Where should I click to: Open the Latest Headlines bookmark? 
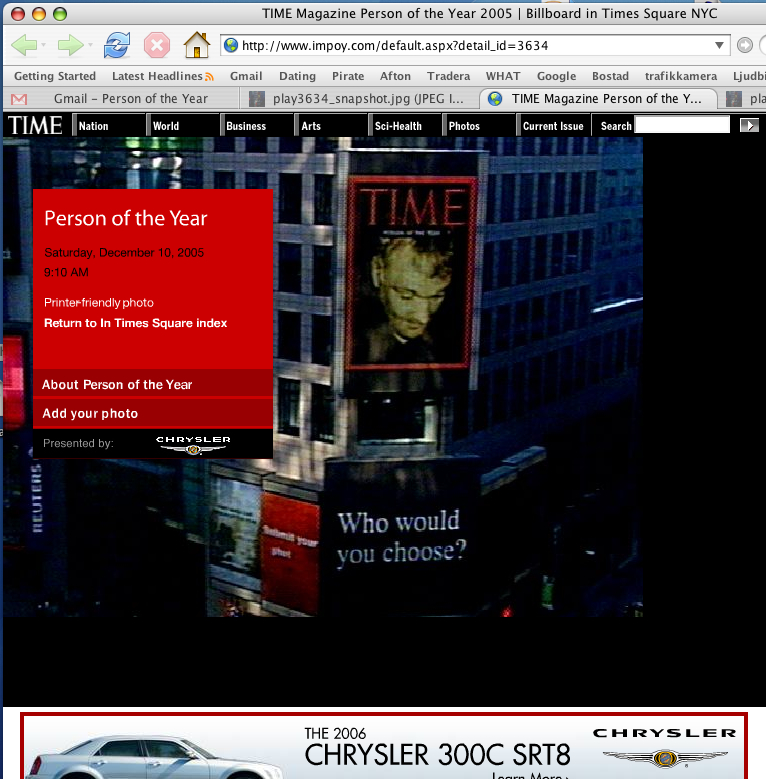coord(157,76)
